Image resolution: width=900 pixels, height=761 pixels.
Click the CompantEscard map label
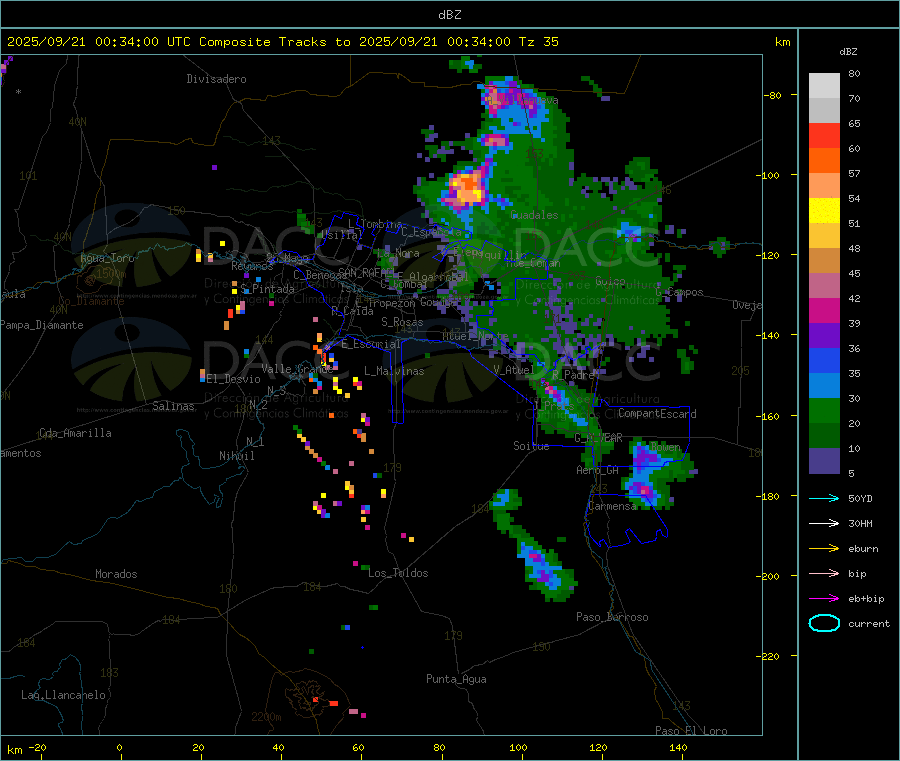coord(657,414)
